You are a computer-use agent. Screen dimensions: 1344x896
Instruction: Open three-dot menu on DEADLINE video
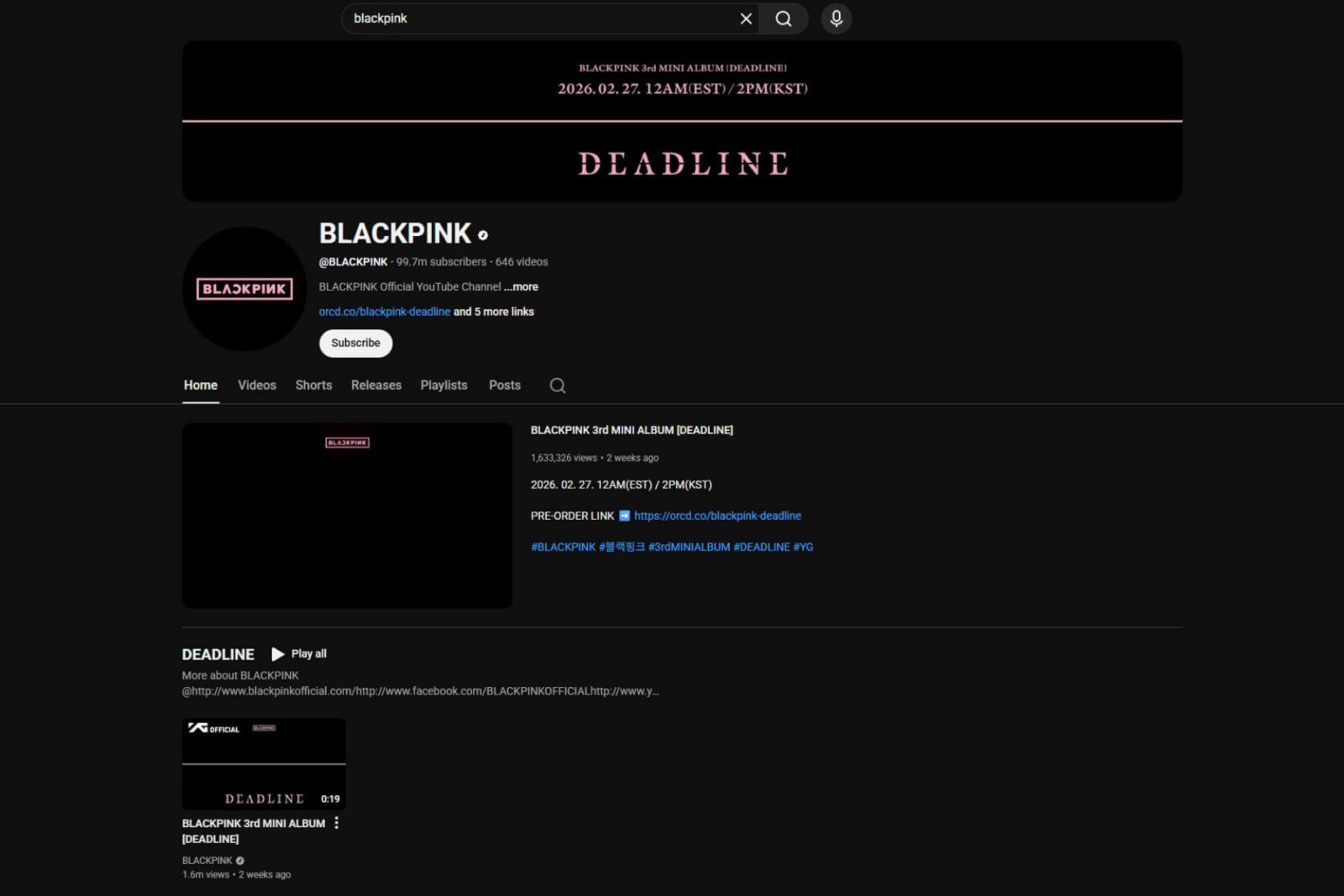click(x=337, y=823)
